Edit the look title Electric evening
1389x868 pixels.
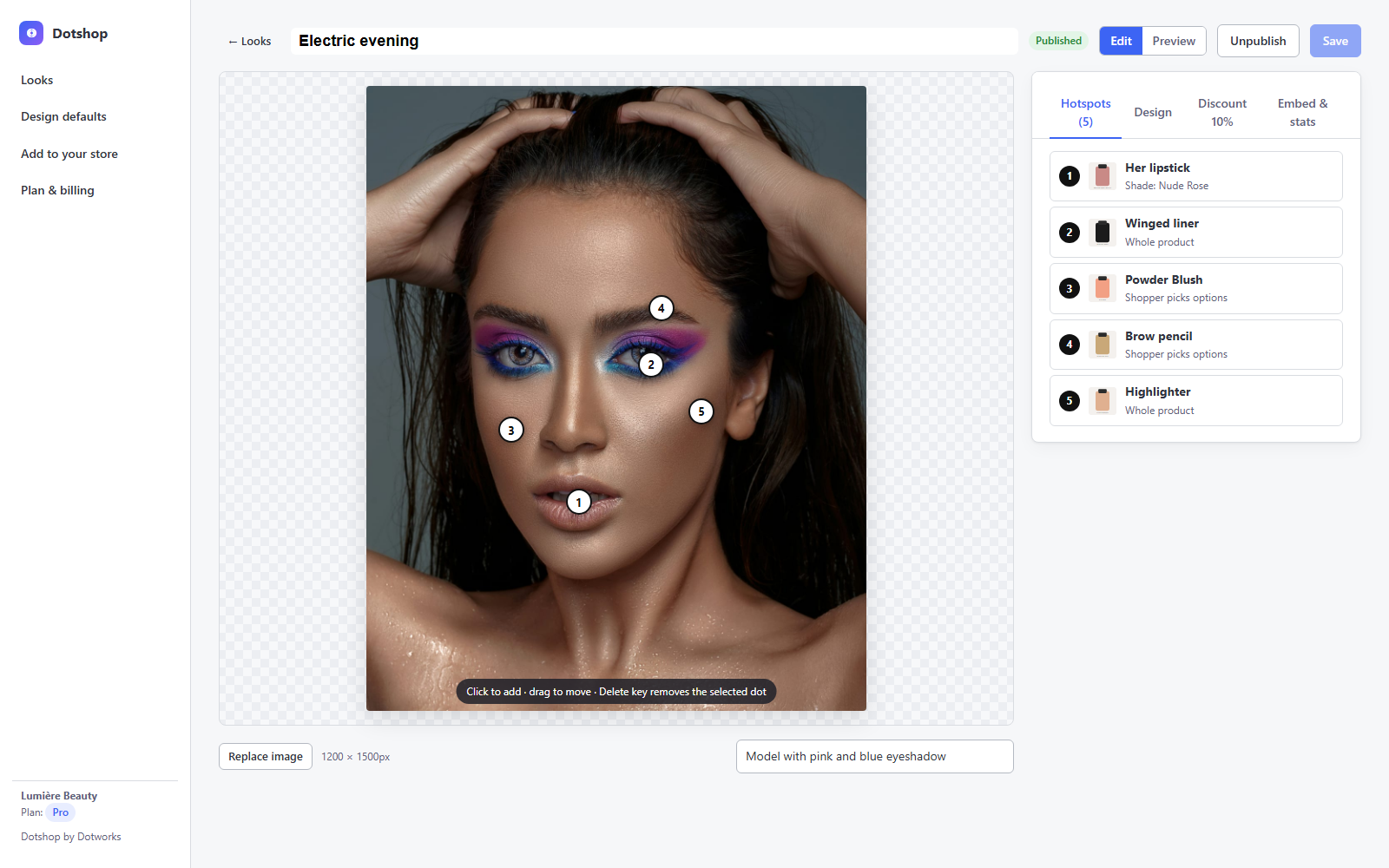(654, 41)
